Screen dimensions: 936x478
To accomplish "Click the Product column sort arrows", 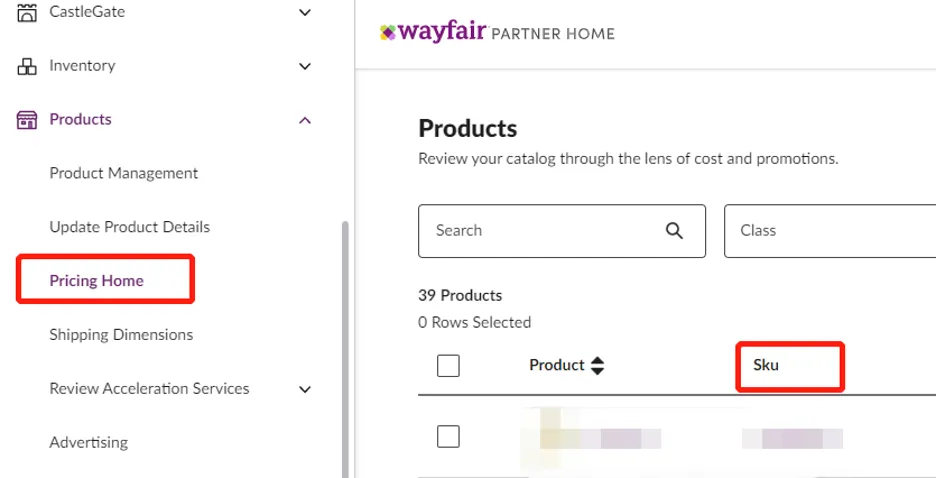I will pyautogui.click(x=597, y=366).
